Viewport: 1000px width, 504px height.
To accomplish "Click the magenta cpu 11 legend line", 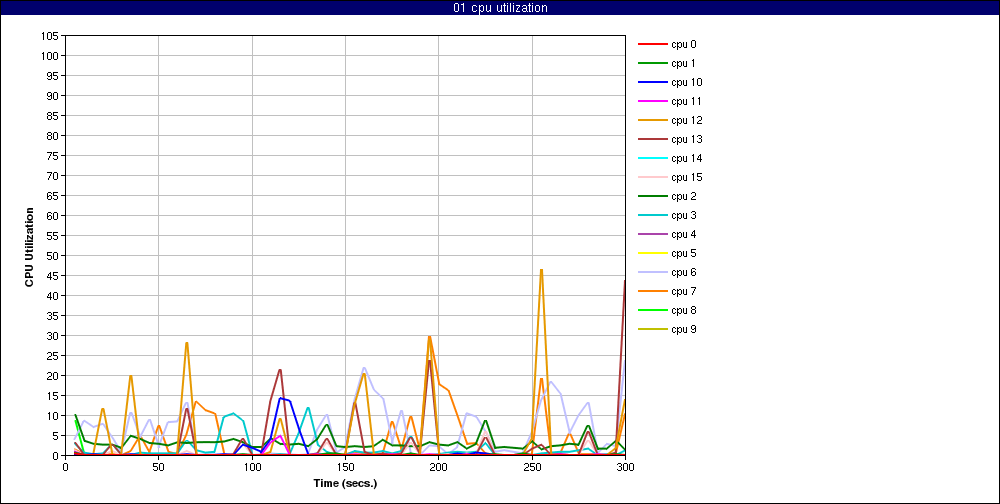I will tap(652, 101).
